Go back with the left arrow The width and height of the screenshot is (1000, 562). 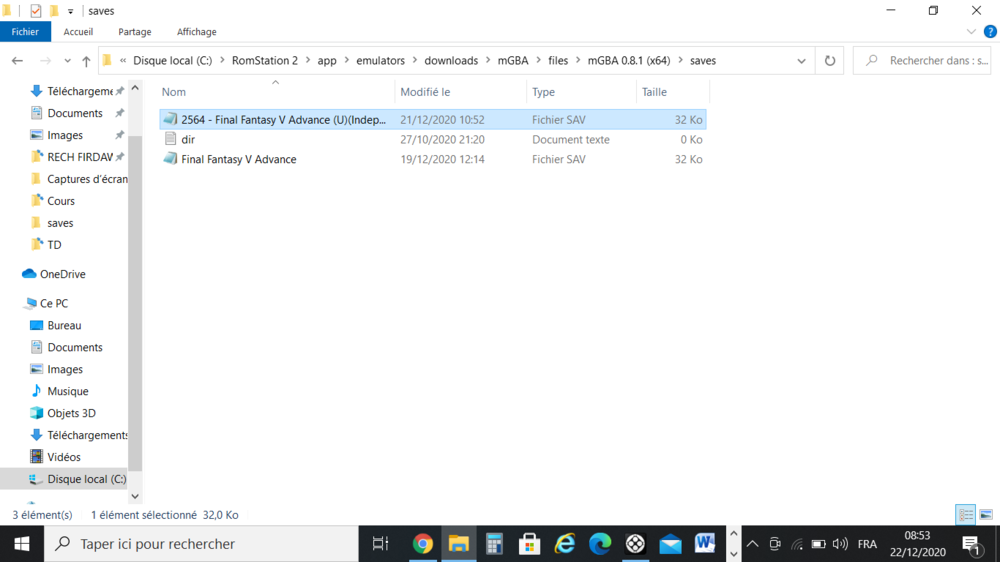17,61
